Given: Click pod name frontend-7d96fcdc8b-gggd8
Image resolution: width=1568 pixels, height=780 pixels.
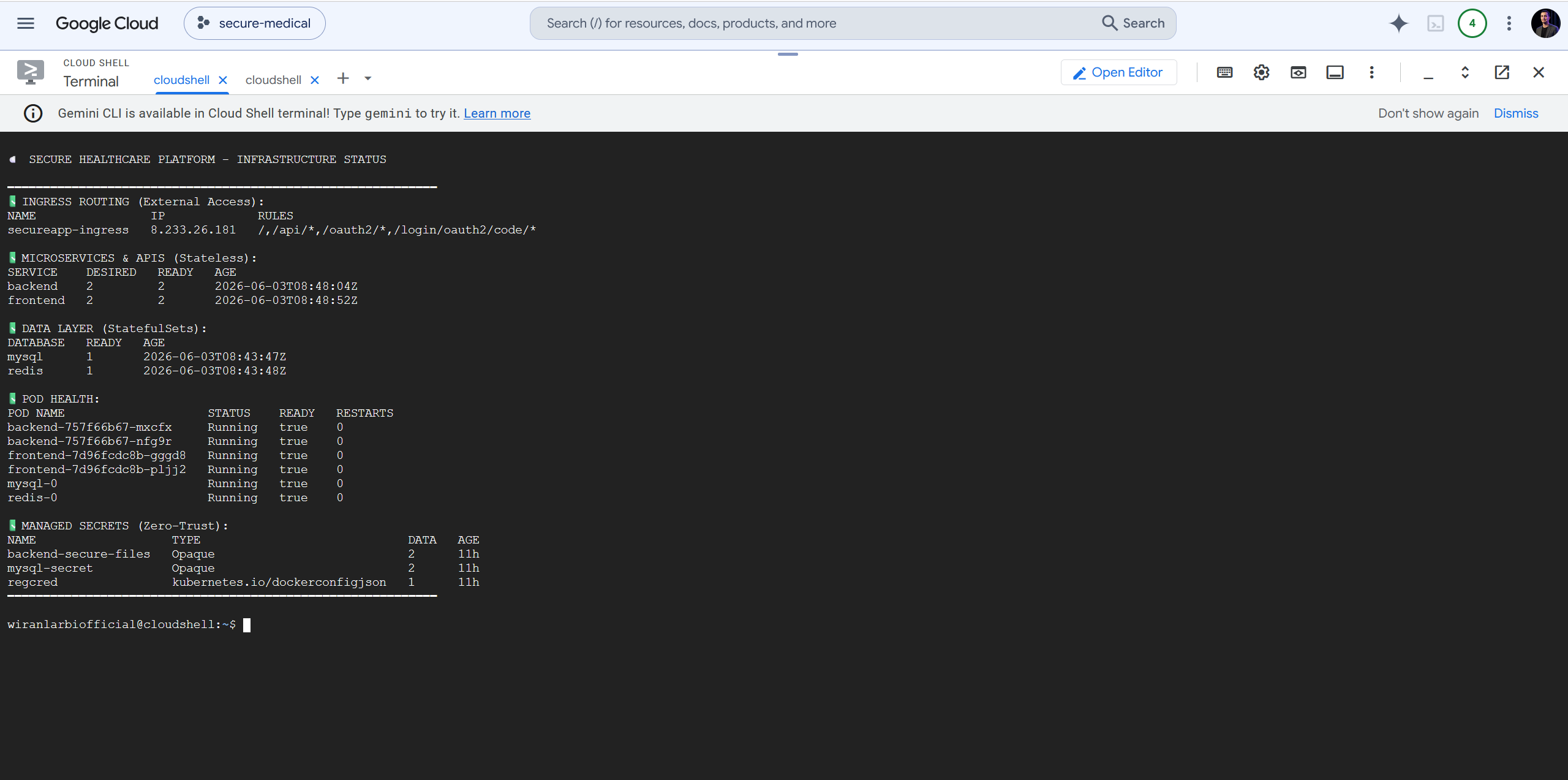Looking at the screenshot, I should (96, 455).
